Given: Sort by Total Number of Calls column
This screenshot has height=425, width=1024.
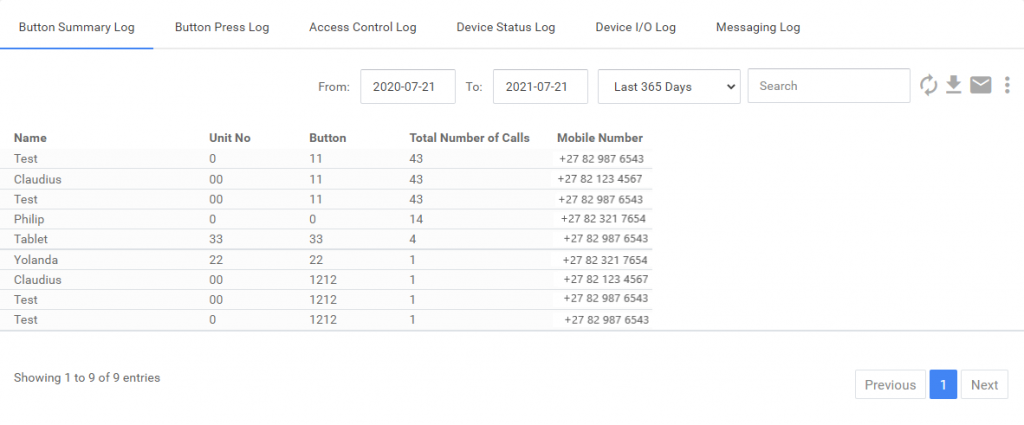Looking at the screenshot, I should 469,138.
